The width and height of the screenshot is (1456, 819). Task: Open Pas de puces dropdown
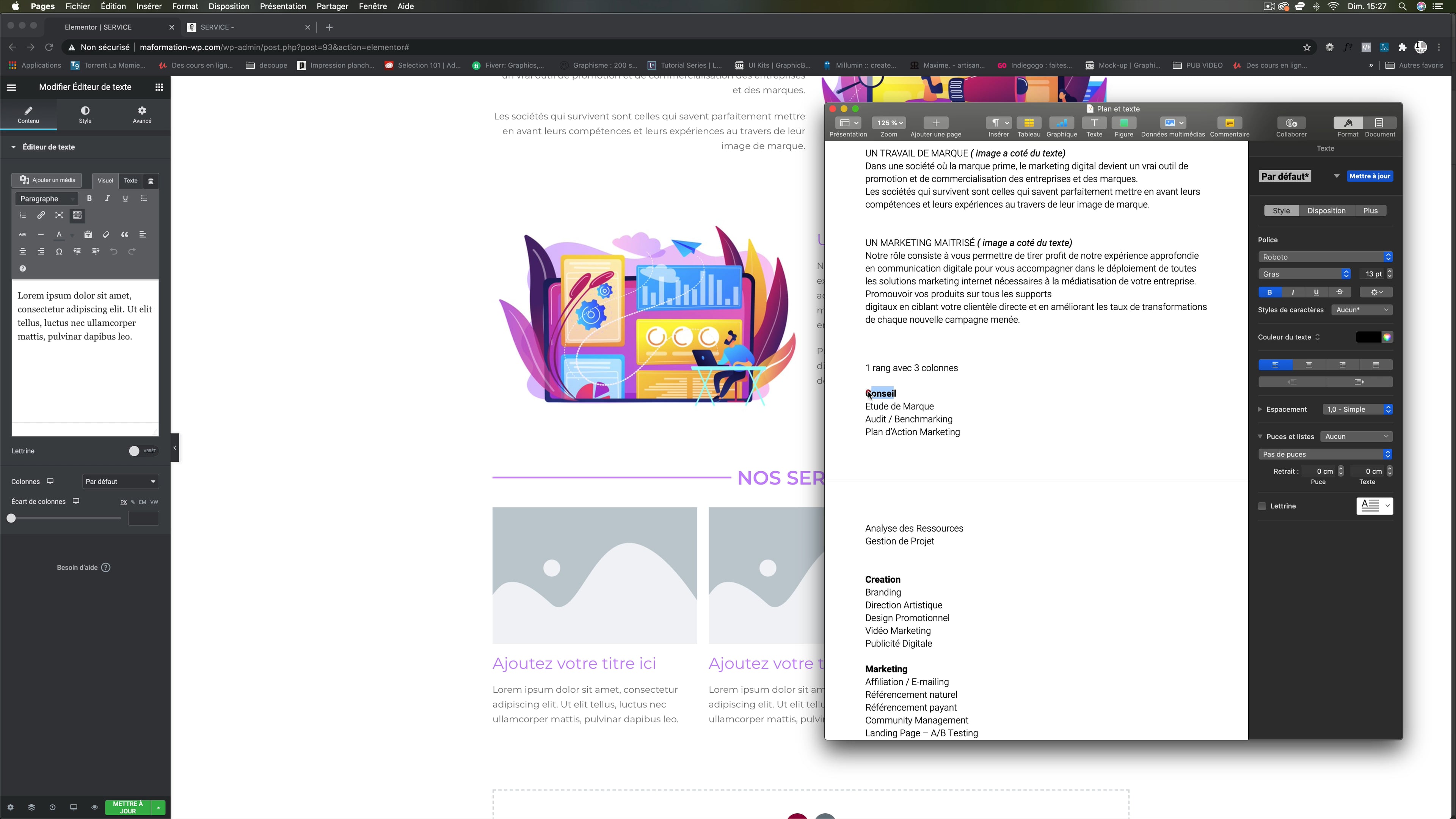click(1325, 455)
